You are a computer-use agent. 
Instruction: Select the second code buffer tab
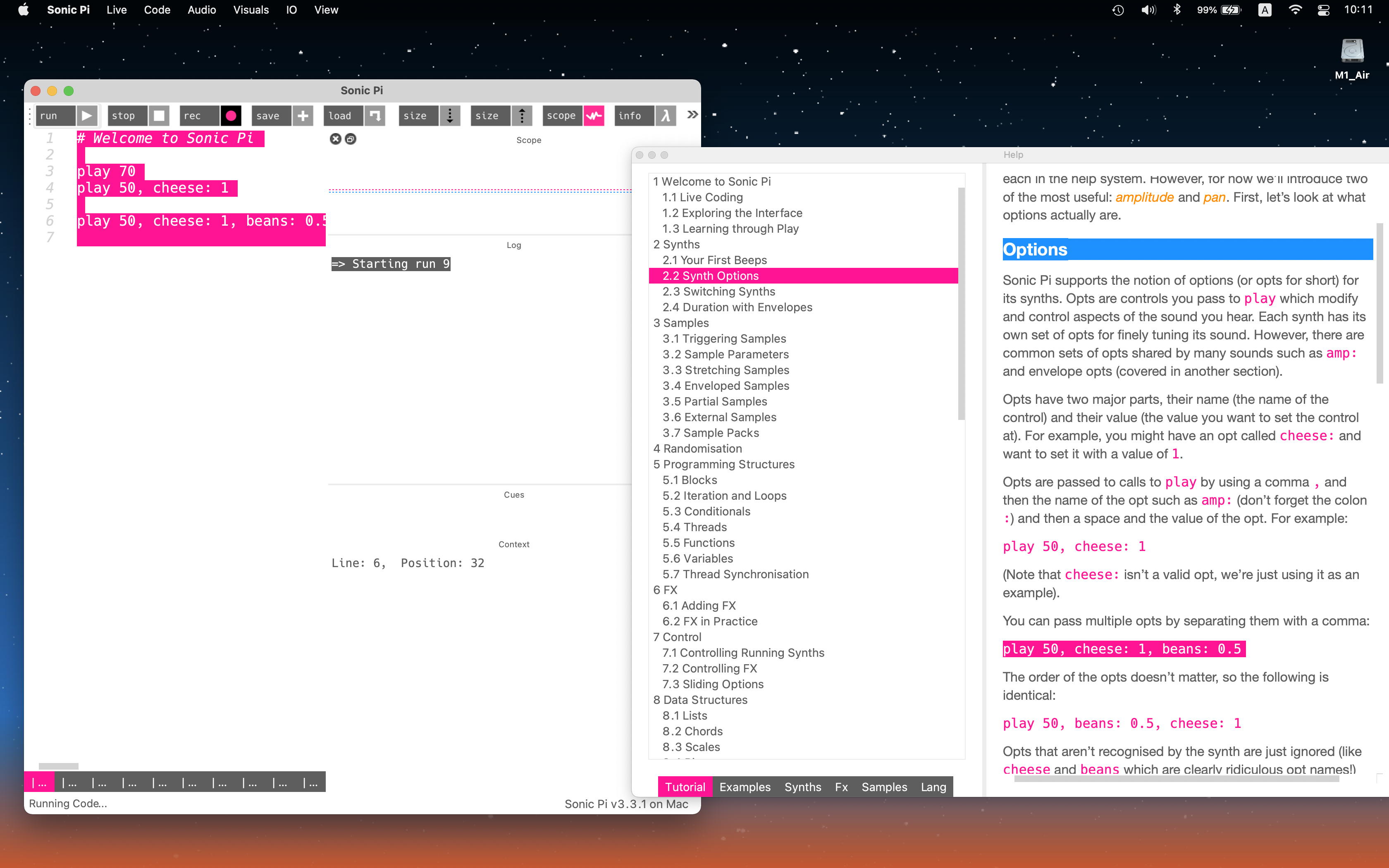[69, 782]
